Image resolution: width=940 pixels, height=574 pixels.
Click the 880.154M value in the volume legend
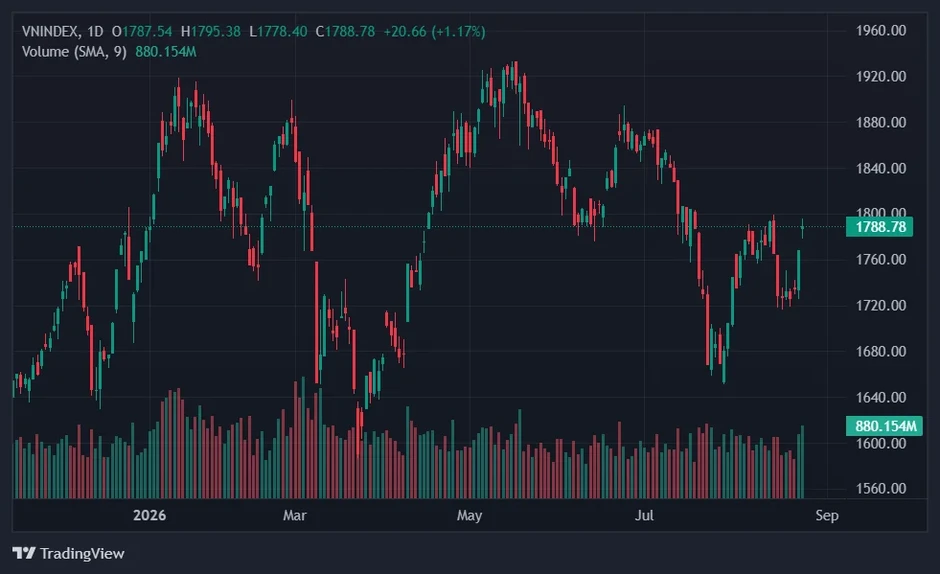165,52
